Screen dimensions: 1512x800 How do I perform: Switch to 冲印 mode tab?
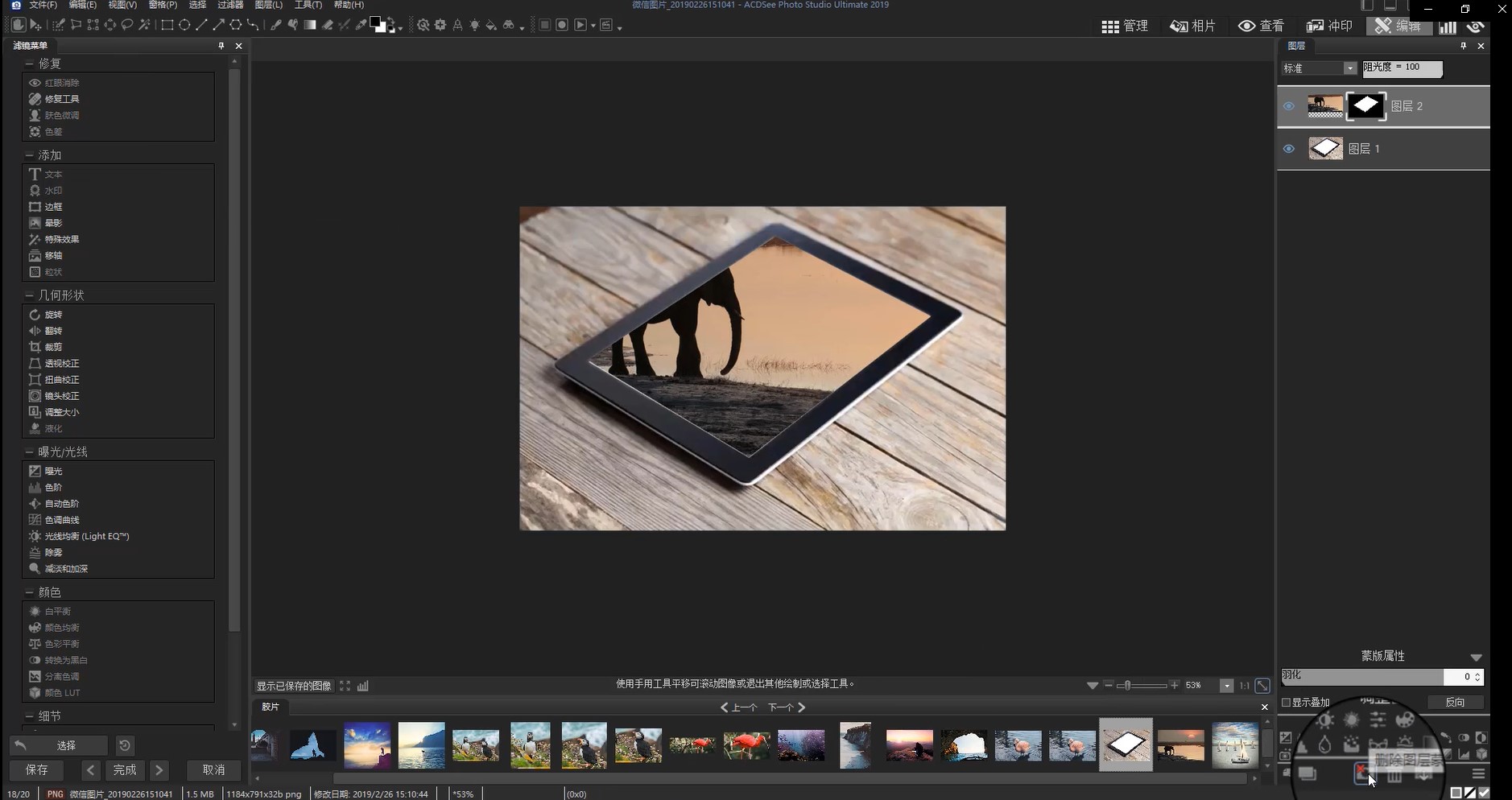[x=1329, y=26]
